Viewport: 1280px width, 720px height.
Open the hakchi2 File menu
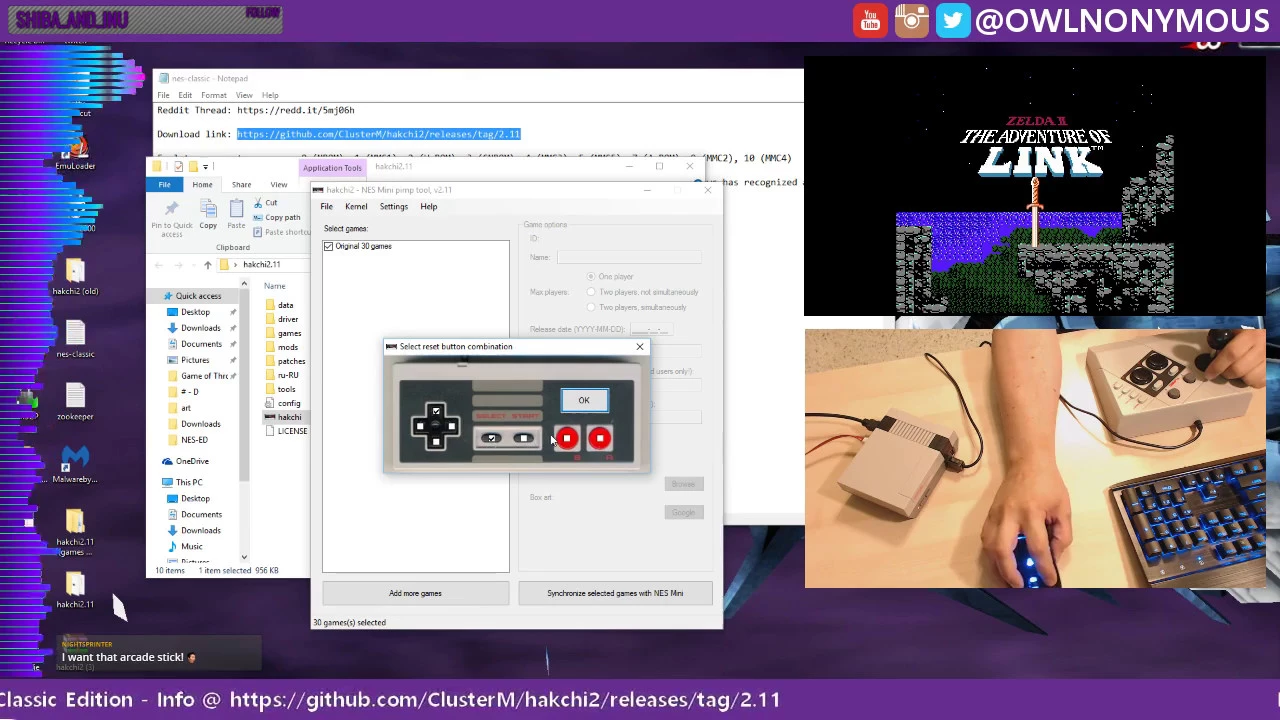coord(327,206)
